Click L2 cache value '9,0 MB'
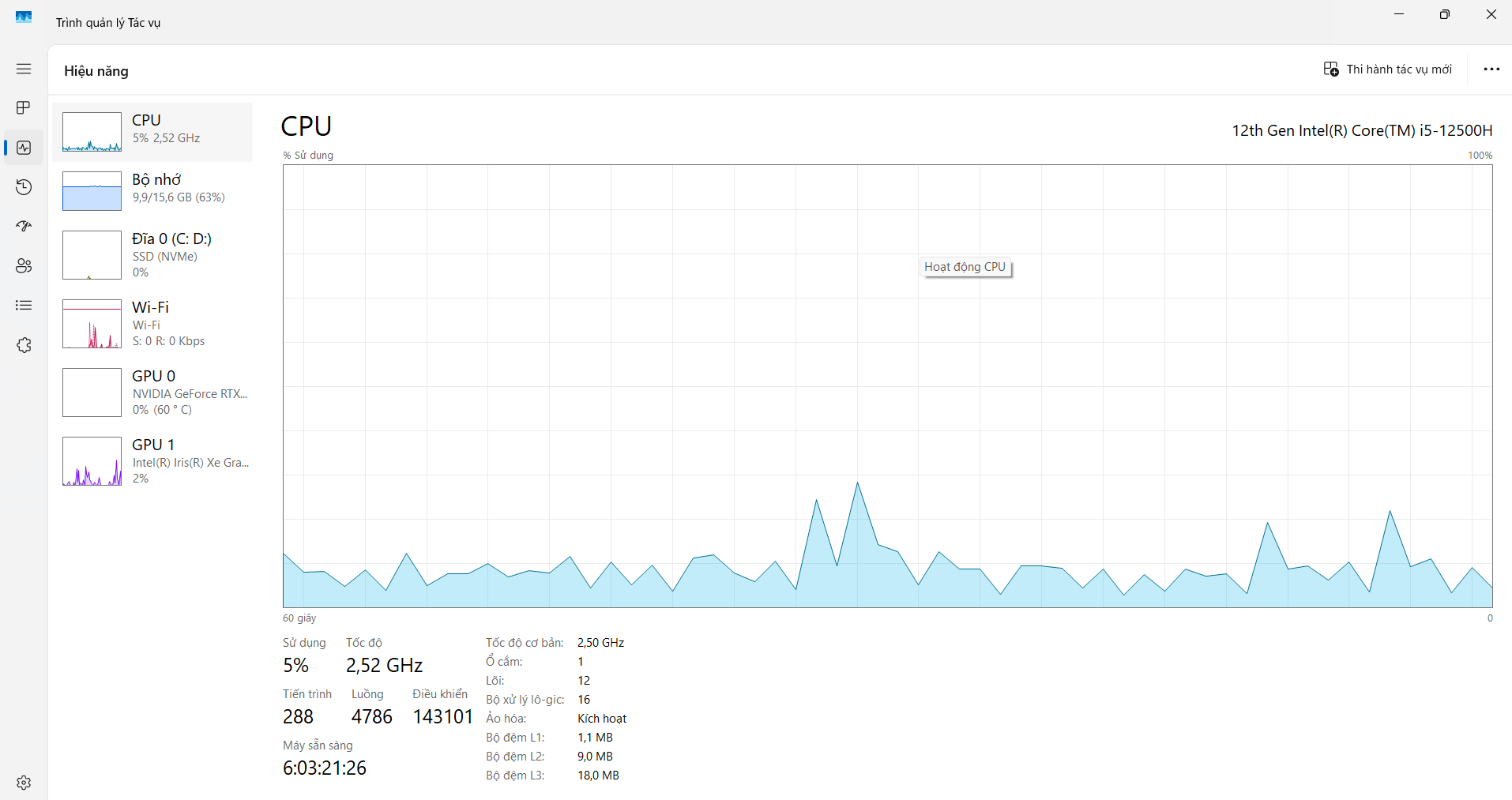The height and width of the screenshot is (800, 1512). tap(595, 757)
